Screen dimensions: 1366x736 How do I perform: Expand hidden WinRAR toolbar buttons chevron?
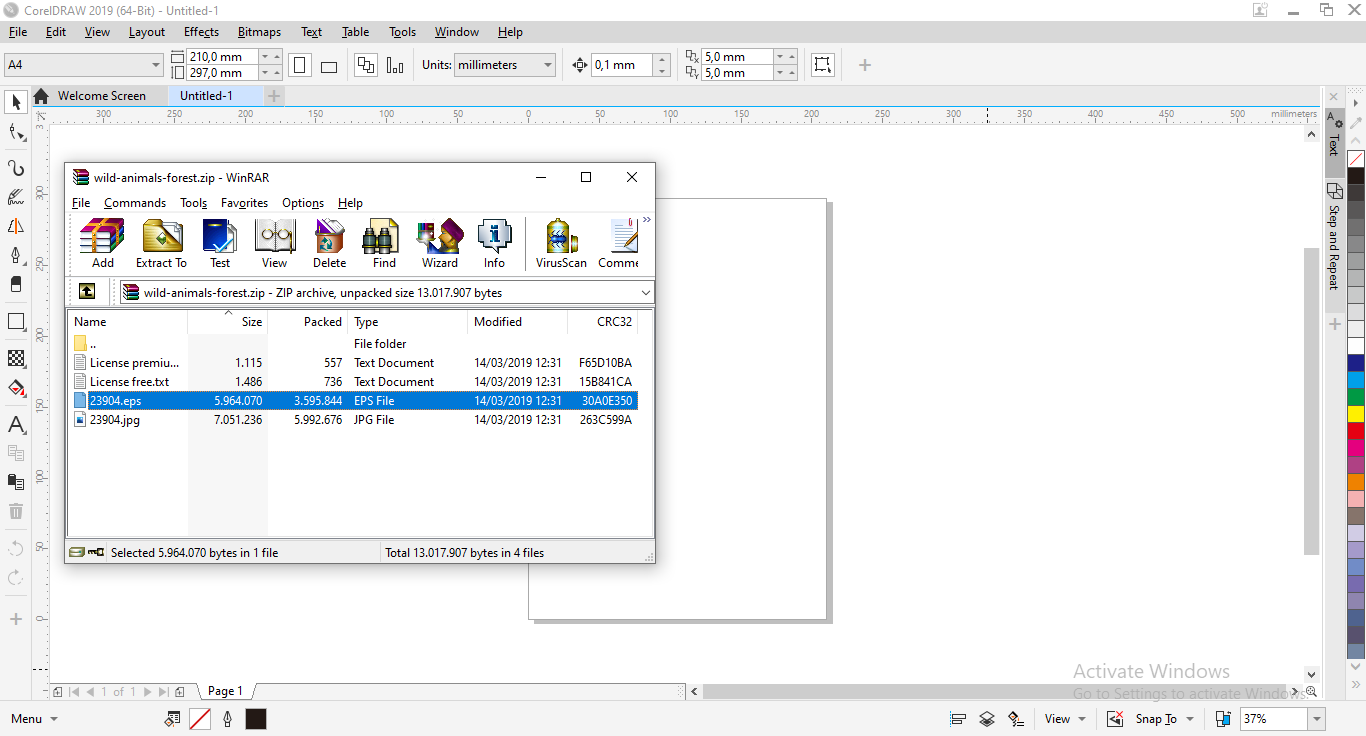point(646,220)
